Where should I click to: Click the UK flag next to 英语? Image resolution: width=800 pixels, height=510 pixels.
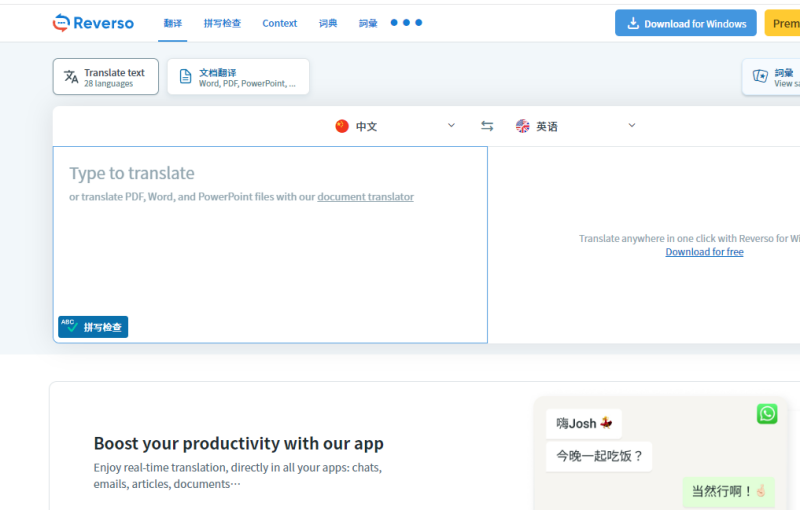[x=522, y=126]
